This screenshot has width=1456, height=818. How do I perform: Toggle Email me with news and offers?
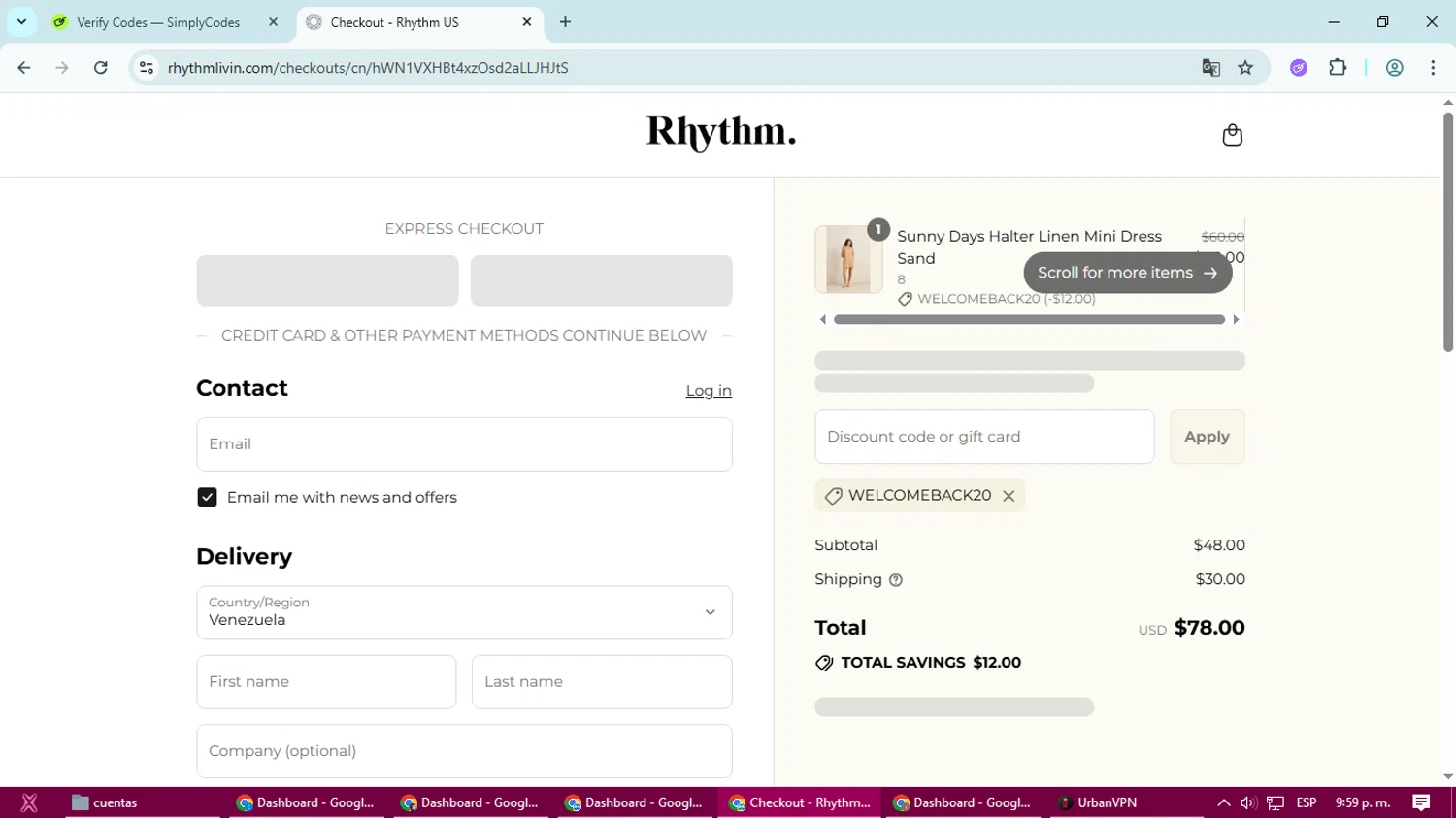207,497
